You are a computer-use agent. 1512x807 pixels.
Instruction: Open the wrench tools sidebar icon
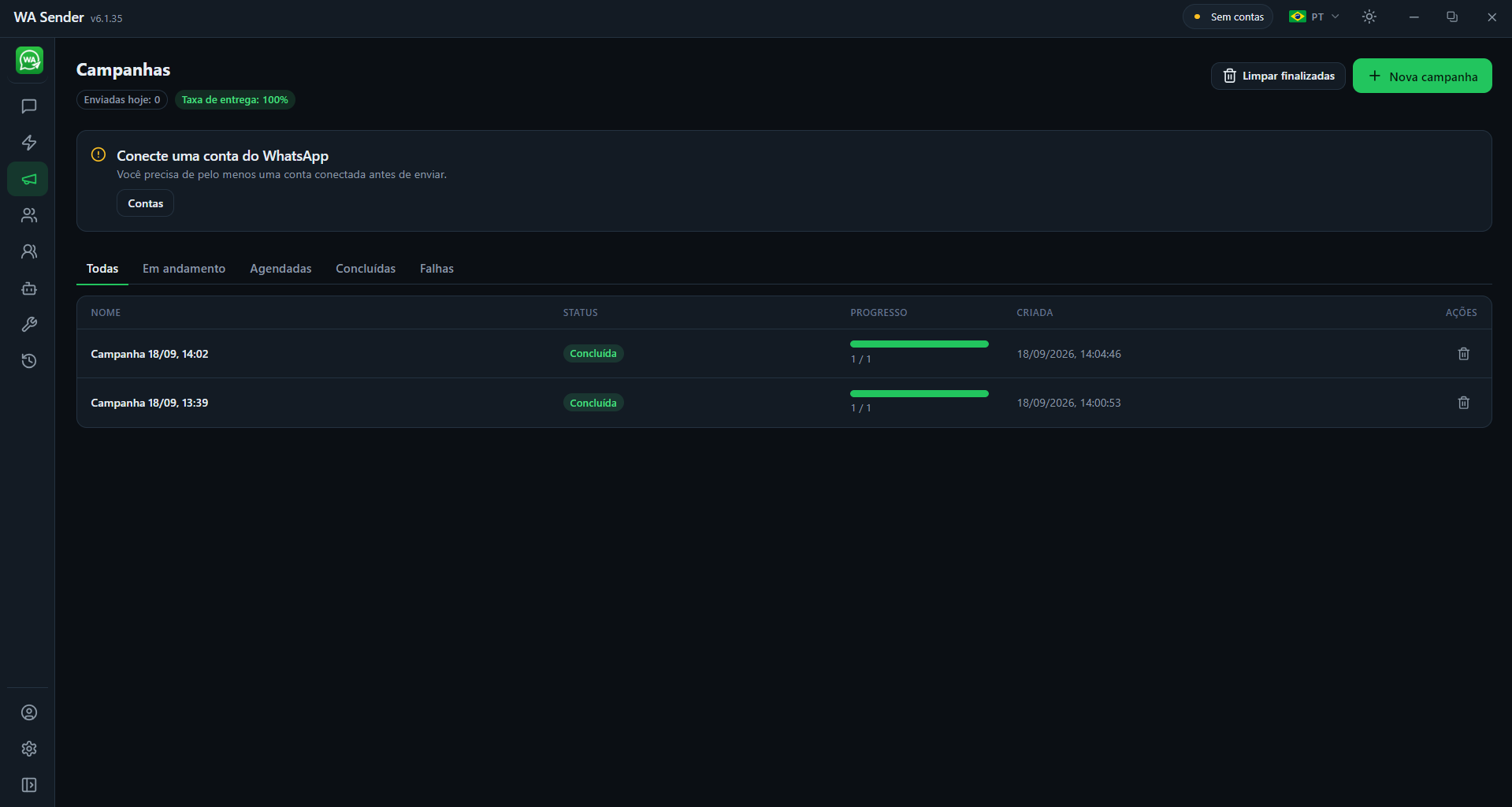point(29,325)
